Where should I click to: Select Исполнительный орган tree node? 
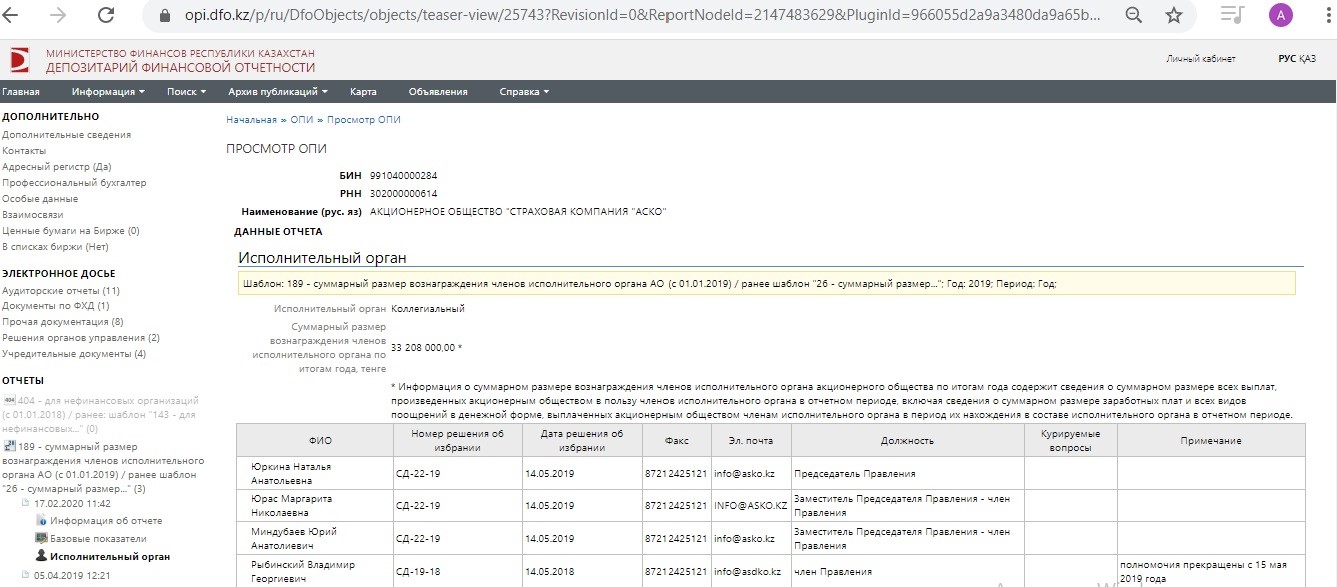pyautogui.click(x=110, y=556)
